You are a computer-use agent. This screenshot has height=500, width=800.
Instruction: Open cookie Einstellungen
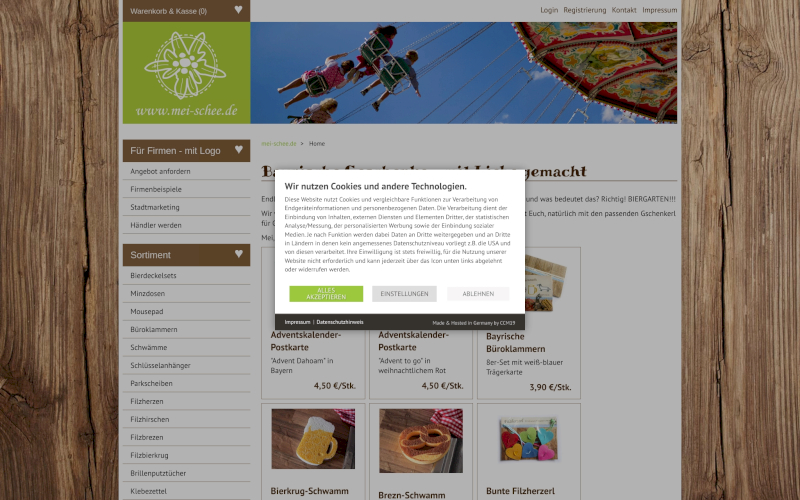tap(404, 294)
